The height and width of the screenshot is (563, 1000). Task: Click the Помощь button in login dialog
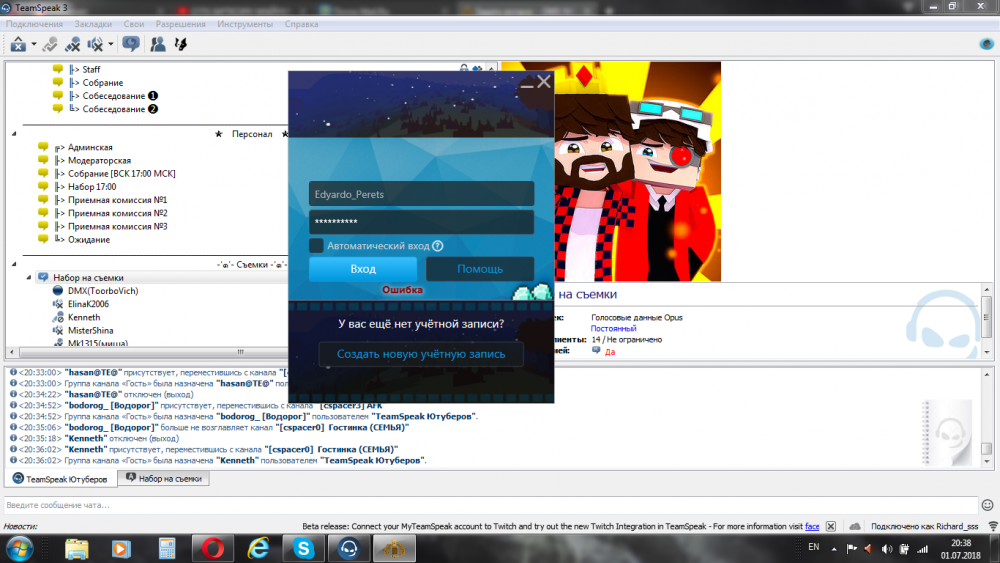coord(480,269)
